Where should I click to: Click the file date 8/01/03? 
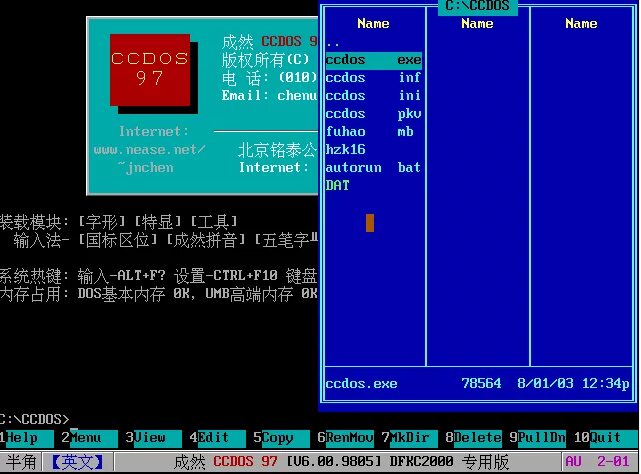545,384
